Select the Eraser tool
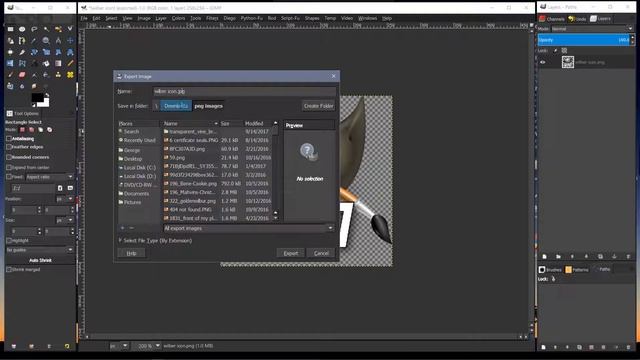640x360 pixels. [22, 75]
